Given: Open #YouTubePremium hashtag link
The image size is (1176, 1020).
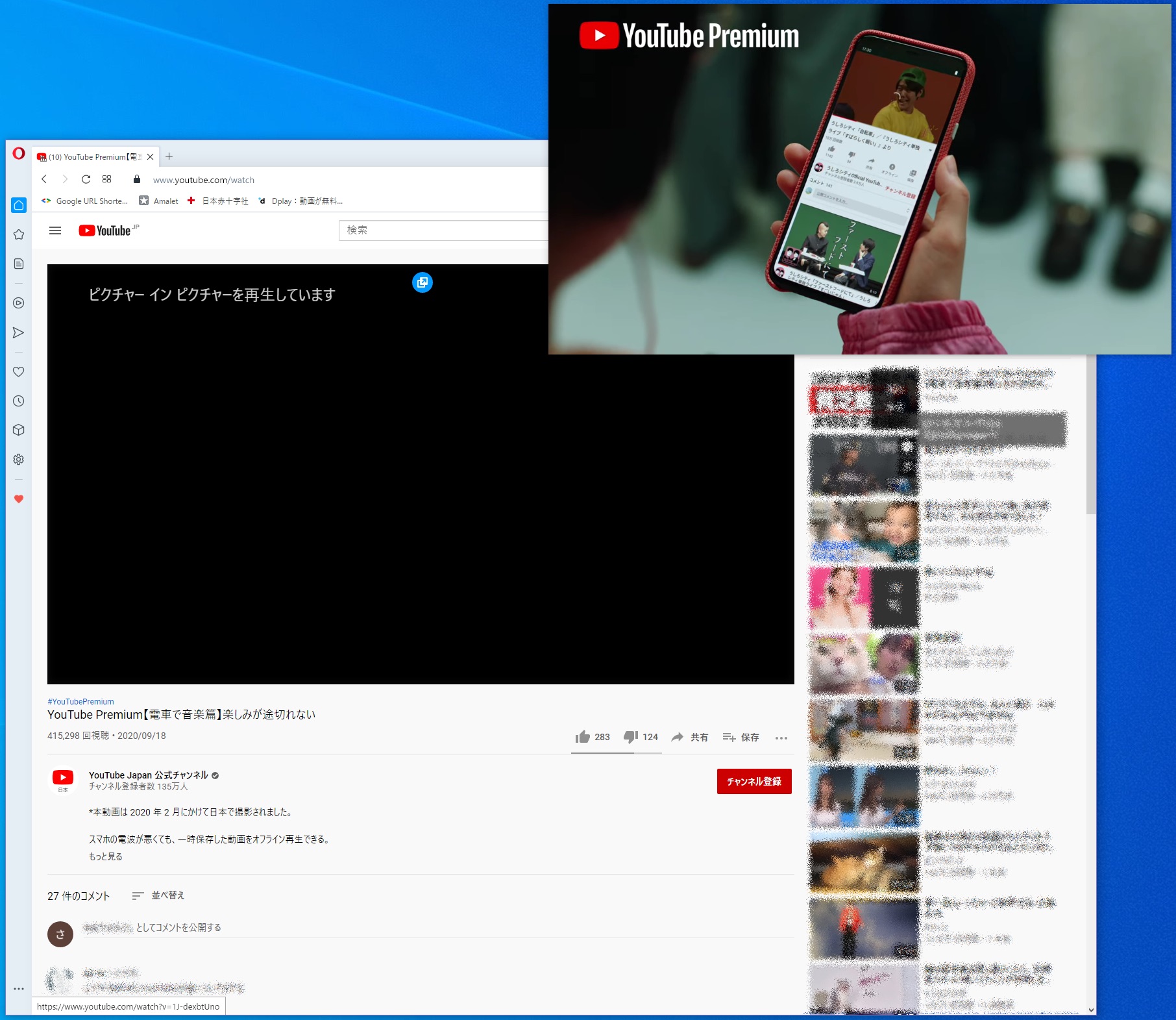Looking at the screenshot, I should click(x=80, y=701).
